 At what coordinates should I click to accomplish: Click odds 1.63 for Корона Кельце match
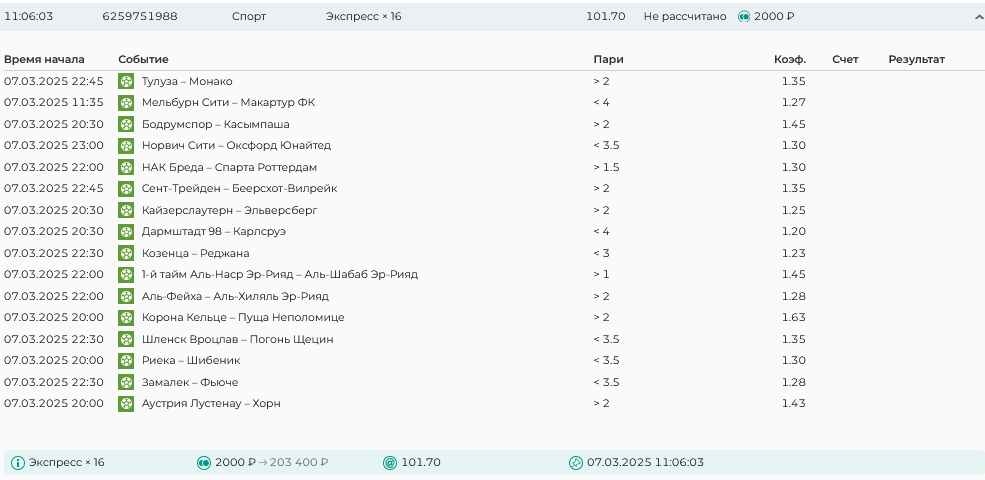click(x=793, y=317)
